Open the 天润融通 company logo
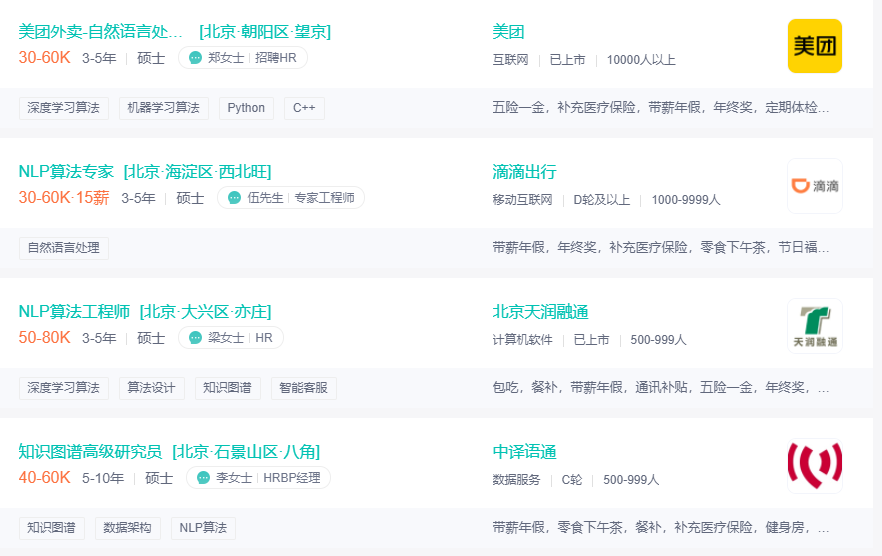 814,326
